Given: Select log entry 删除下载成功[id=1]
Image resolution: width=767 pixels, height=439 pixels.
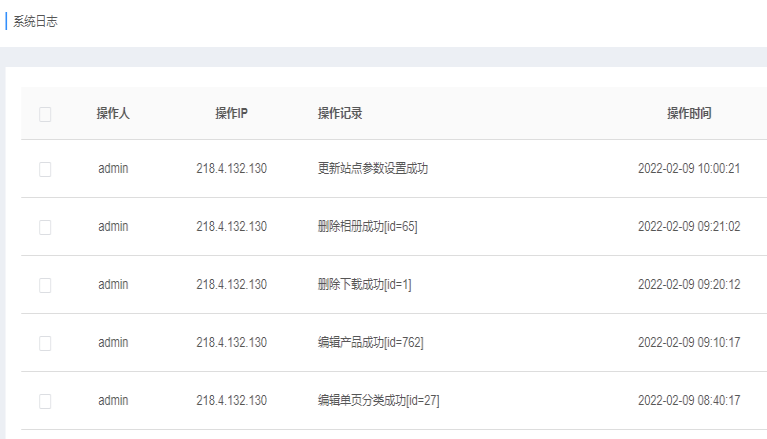Looking at the screenshot, I should click(364, 284).
